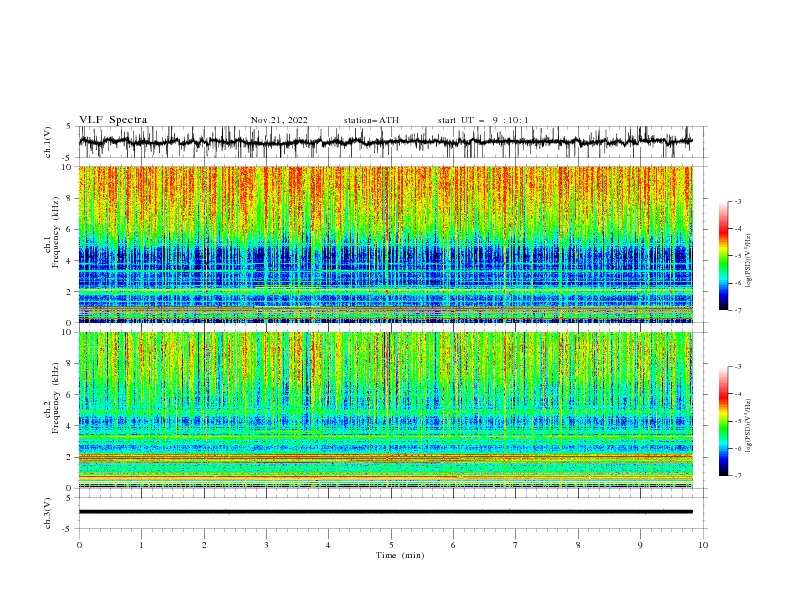792x612 pixels.
Task: Click the "-7" tick on ch.2 colorbar
Action: [737, 475]
